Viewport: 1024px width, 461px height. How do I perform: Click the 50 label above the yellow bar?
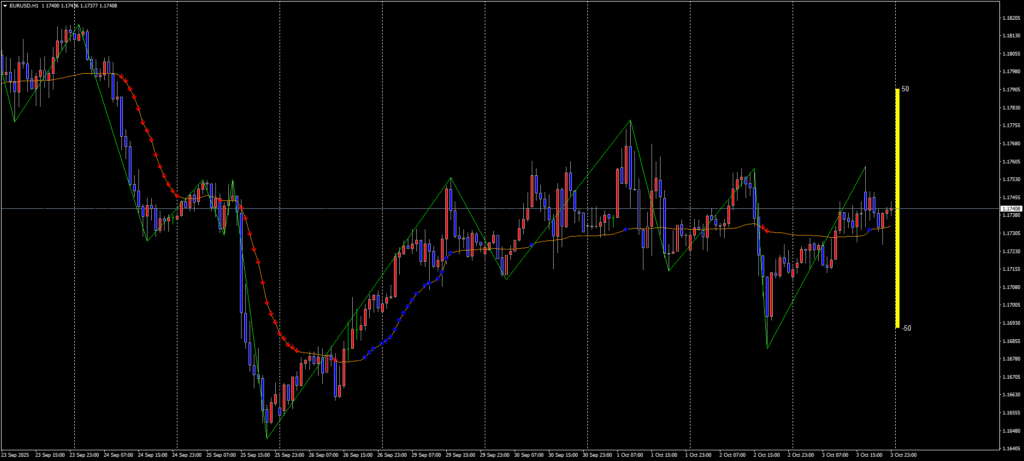click(905, 89)
